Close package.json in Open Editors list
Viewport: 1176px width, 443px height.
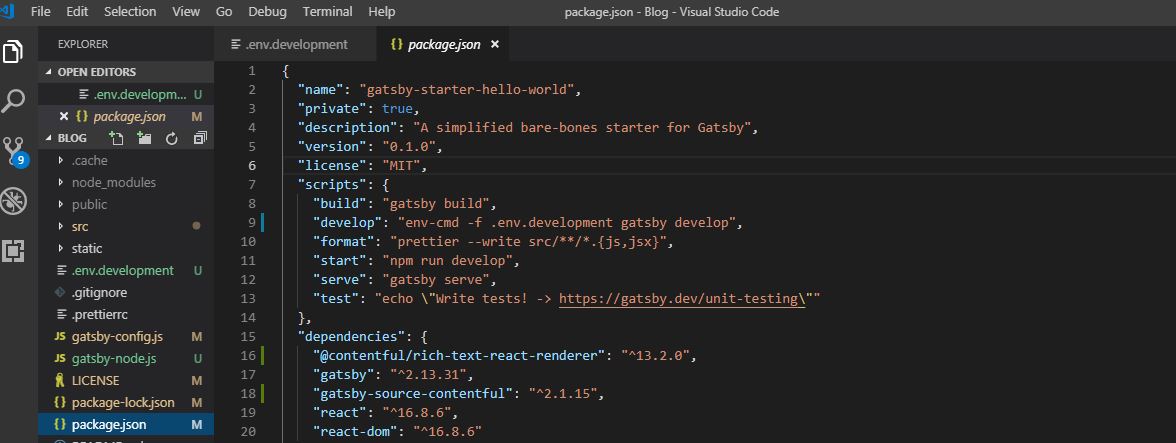(64, 116)
